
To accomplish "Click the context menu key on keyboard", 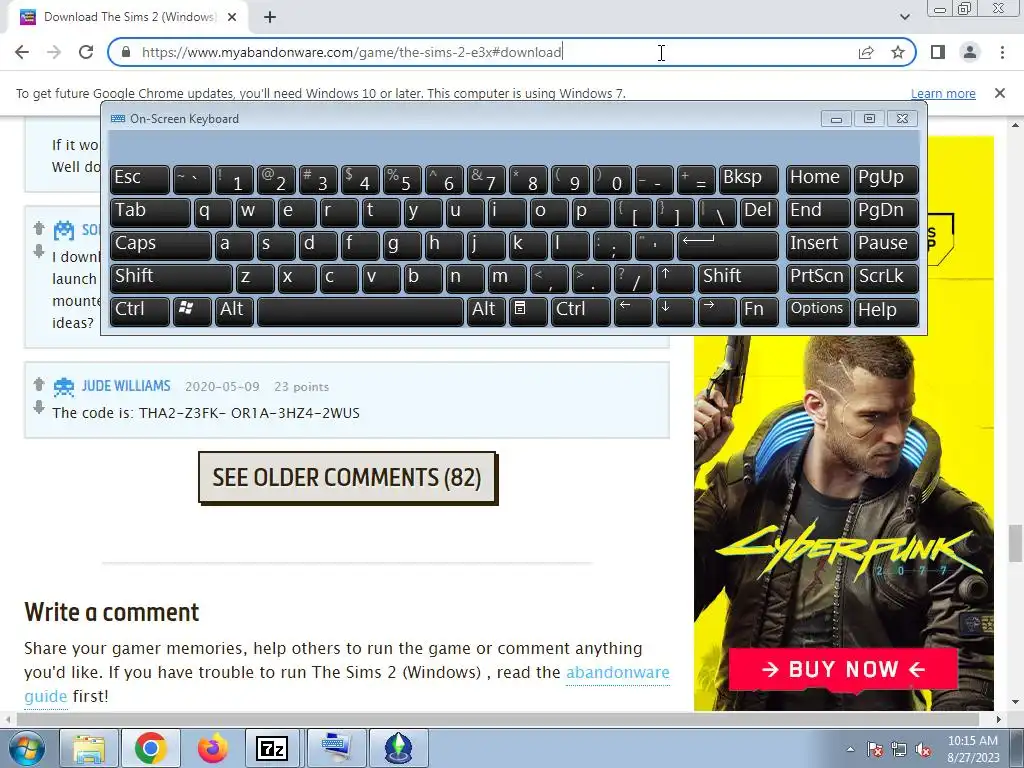I will coord(528,311).
